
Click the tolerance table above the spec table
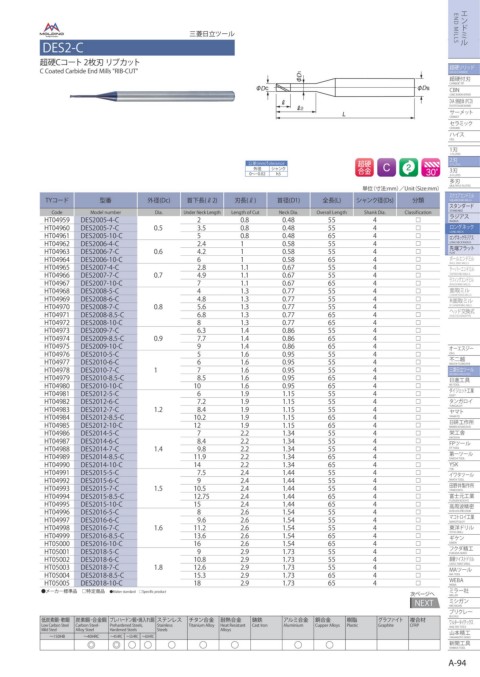[266, 168]
